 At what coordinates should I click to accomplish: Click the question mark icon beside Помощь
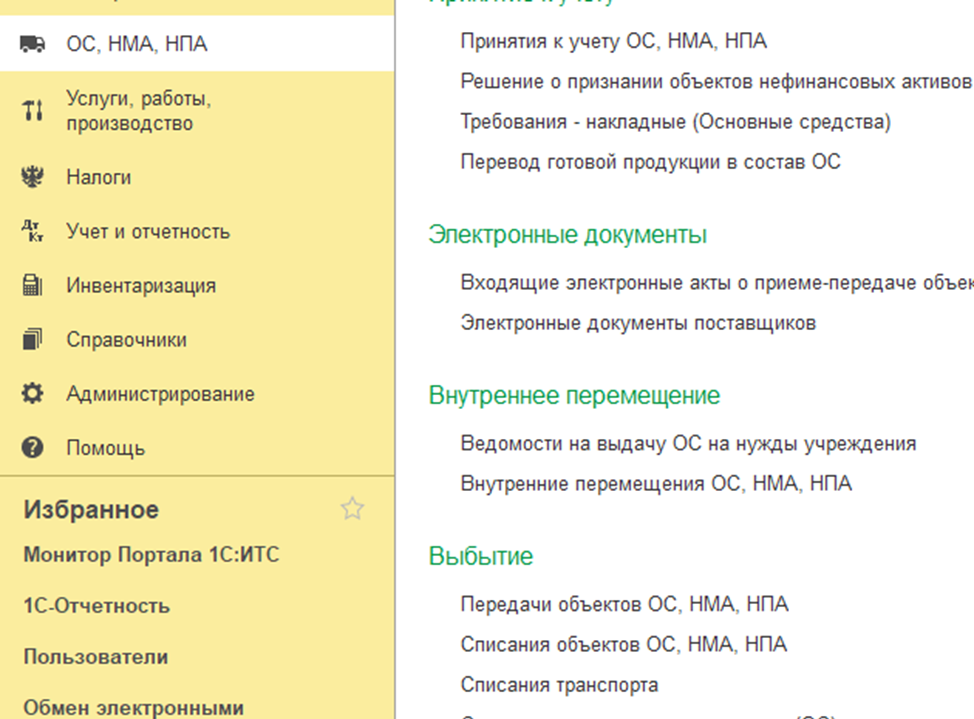click(x=32, y=447)
